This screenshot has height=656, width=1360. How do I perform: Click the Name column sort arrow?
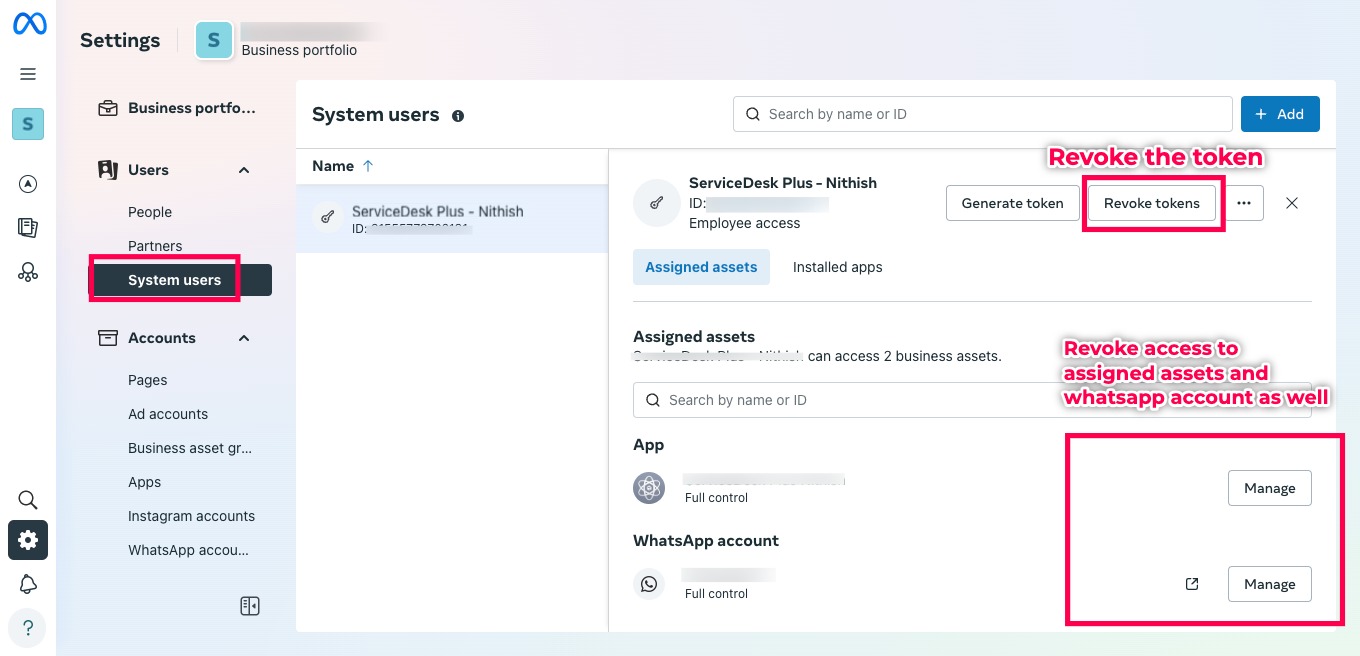coord(368,166)
